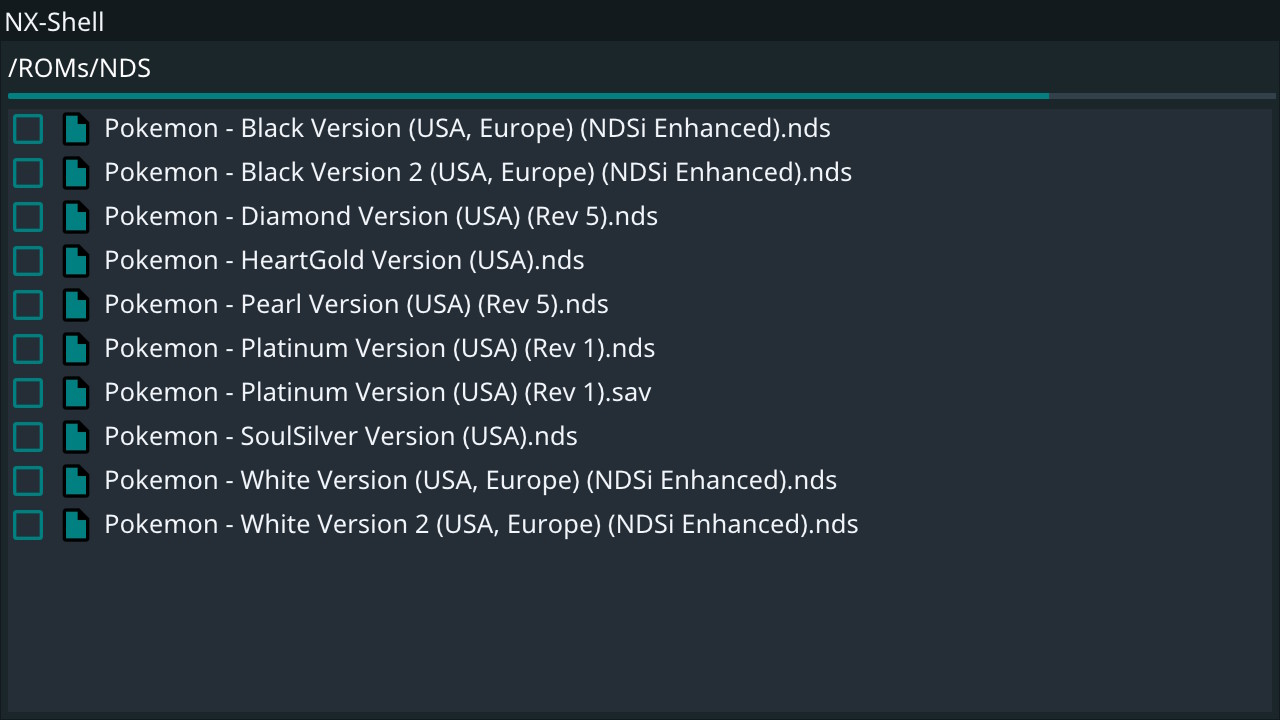The image size is (1280, 720).
Task: Select checkbox beside White Version (USA, Europe)
Action: click(28, 481)
